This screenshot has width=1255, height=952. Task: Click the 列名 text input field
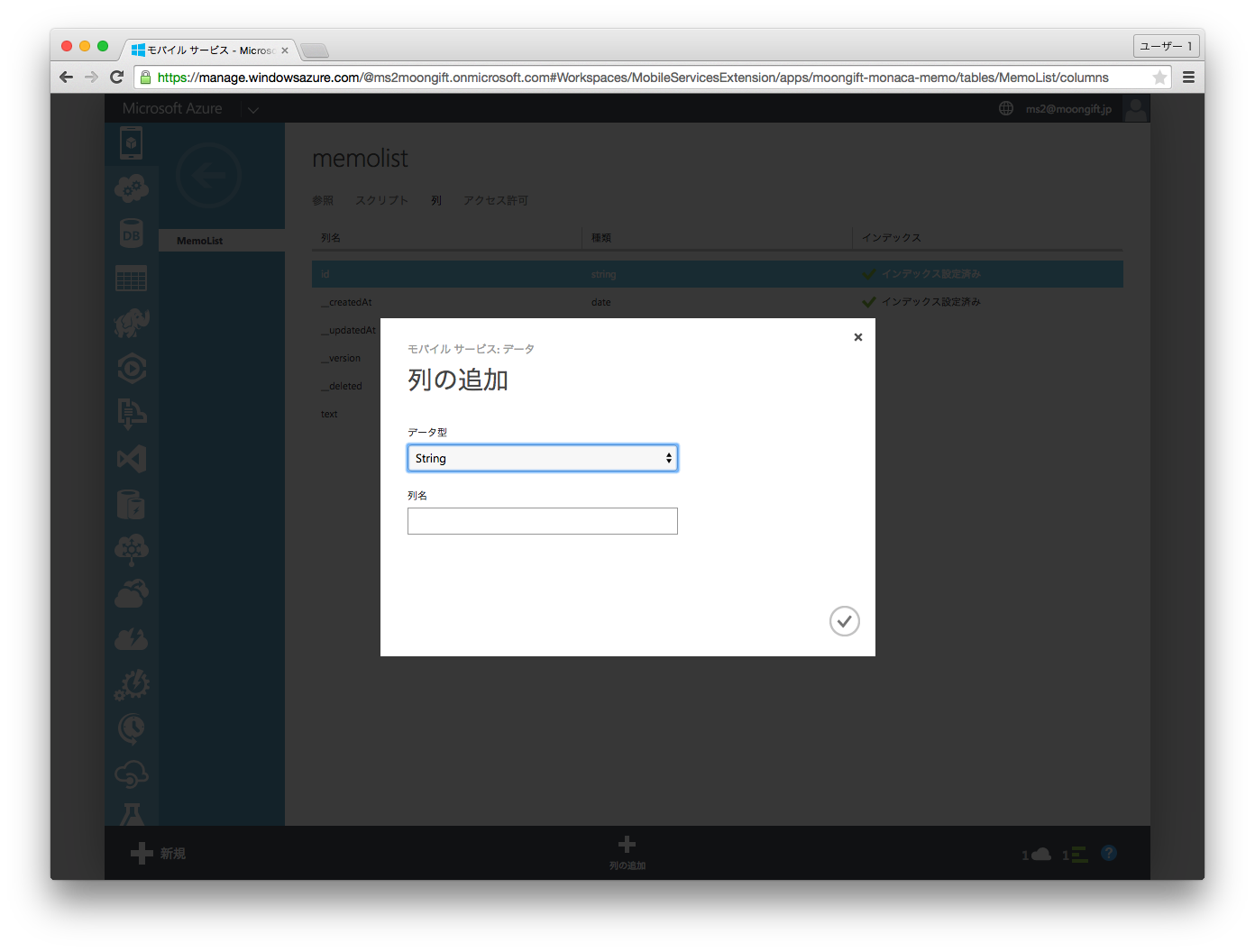542,521
